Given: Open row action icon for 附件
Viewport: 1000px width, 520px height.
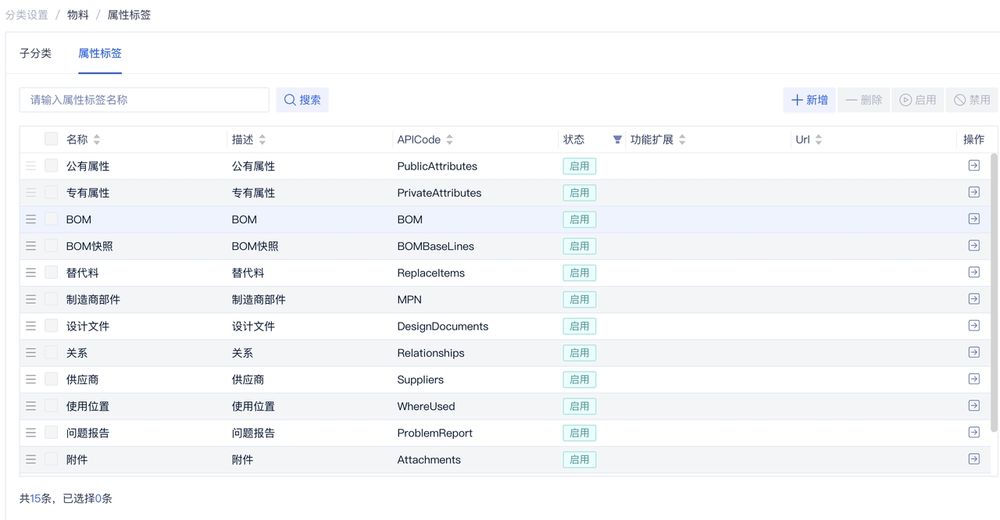Looking at the screenshot, I should tap(973, 459).
